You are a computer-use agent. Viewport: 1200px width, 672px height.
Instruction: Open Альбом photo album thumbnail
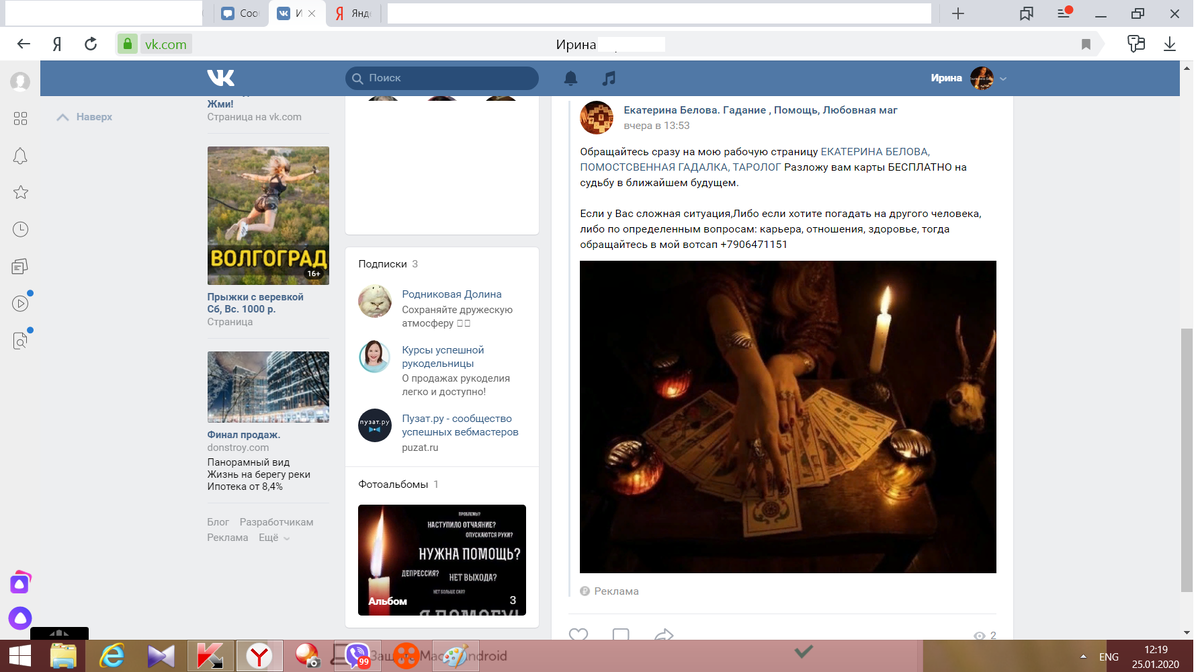pos(442,560)
